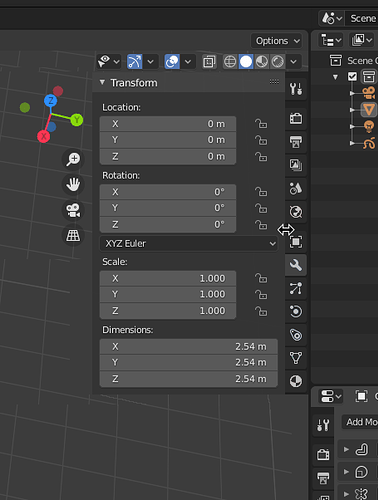This screenshot has height=500, width=378.
Task: Open the Object Constraints tab
Action: click(x=296, y=335)
